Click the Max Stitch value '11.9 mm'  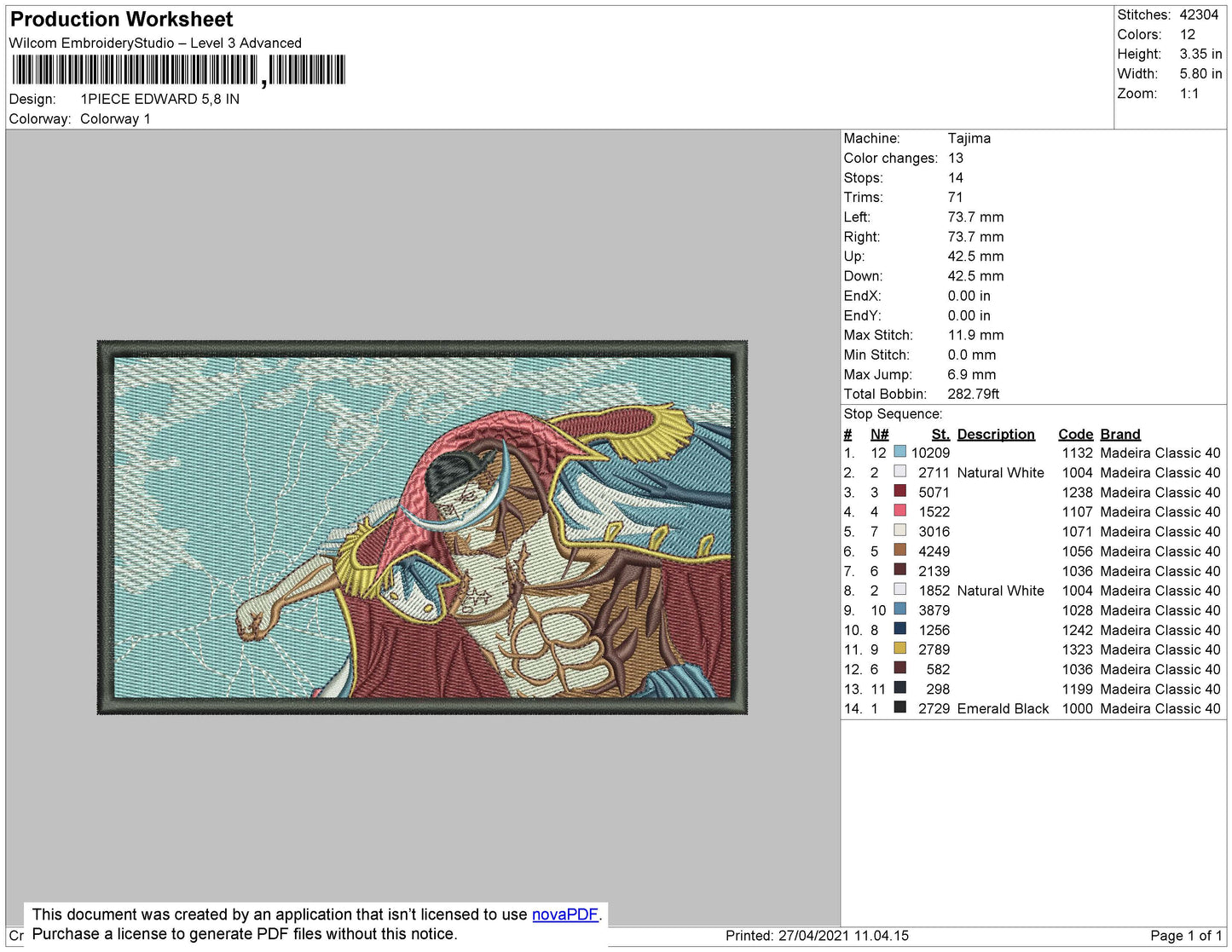[976, 335]
